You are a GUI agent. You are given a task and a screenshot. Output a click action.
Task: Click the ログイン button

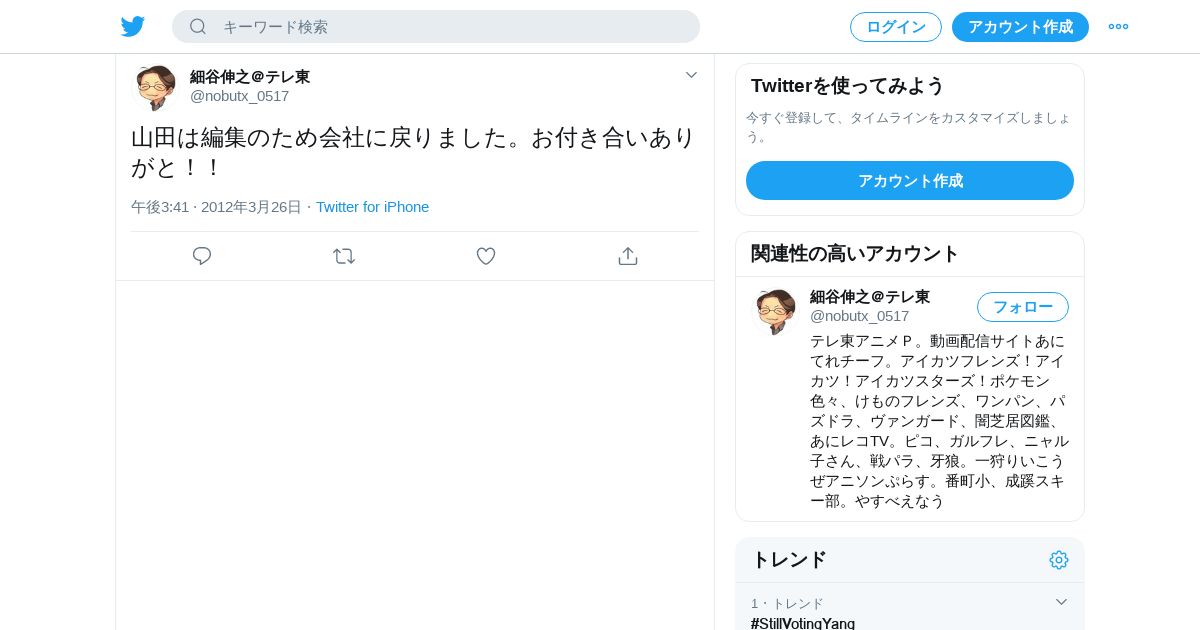(896, 27)
